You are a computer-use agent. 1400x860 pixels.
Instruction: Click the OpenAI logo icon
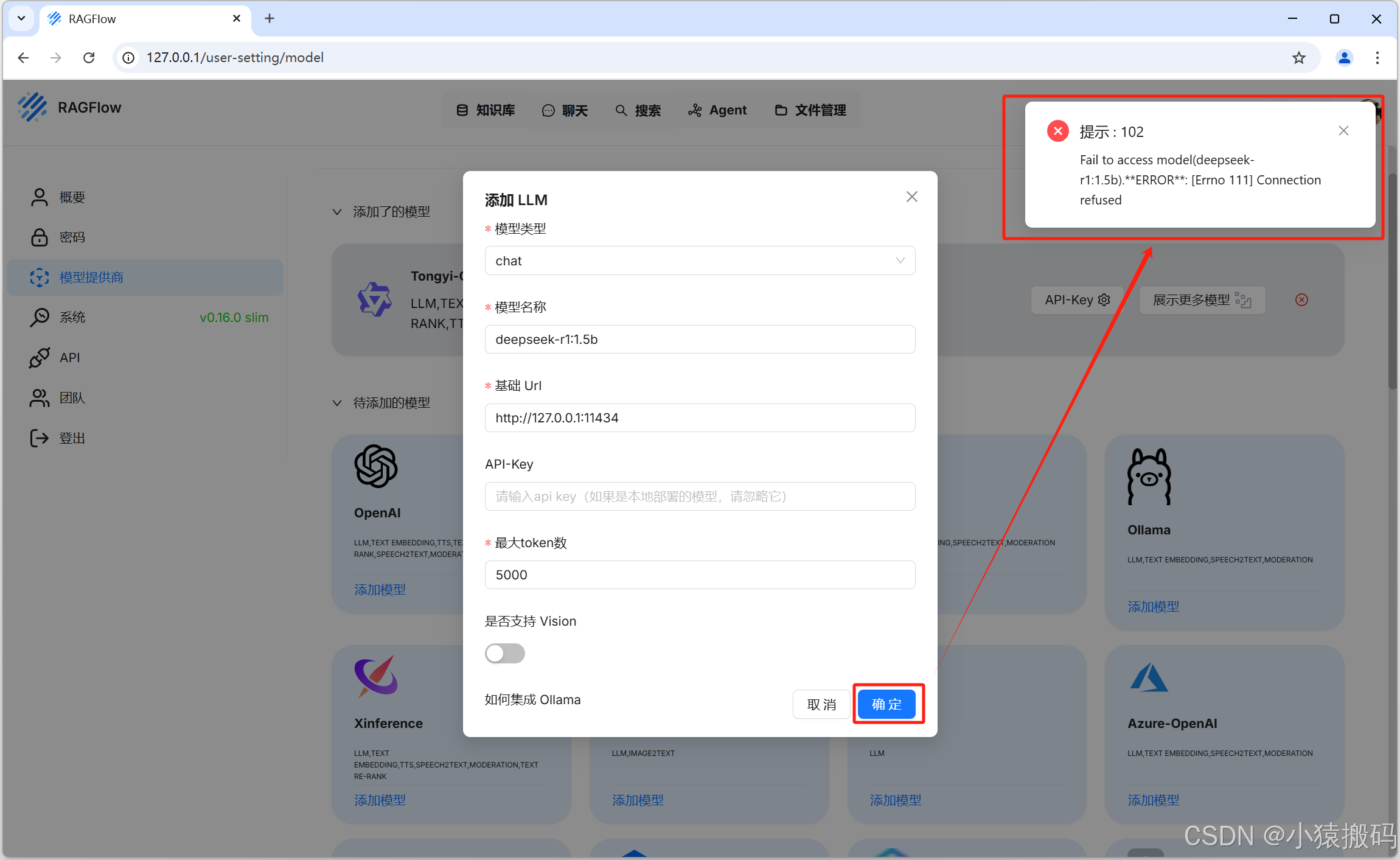coord(376,466)
